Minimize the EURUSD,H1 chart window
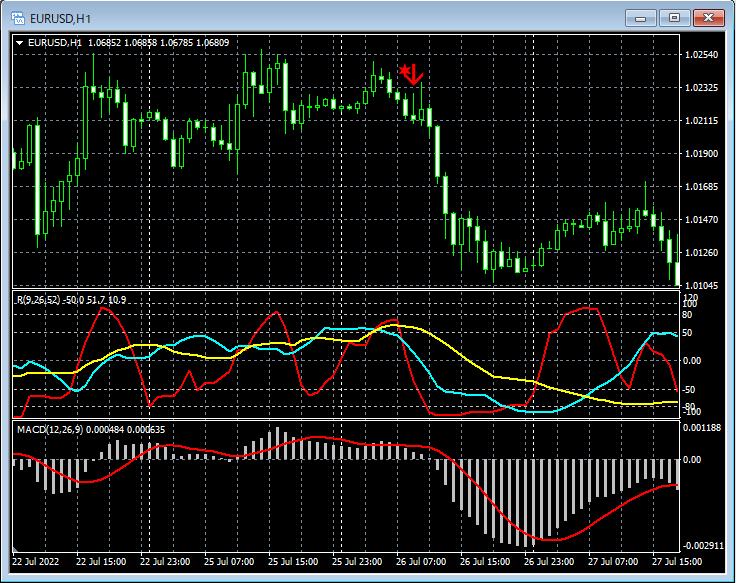Screen dimensions: 737x583 click(x=640, y=18)
